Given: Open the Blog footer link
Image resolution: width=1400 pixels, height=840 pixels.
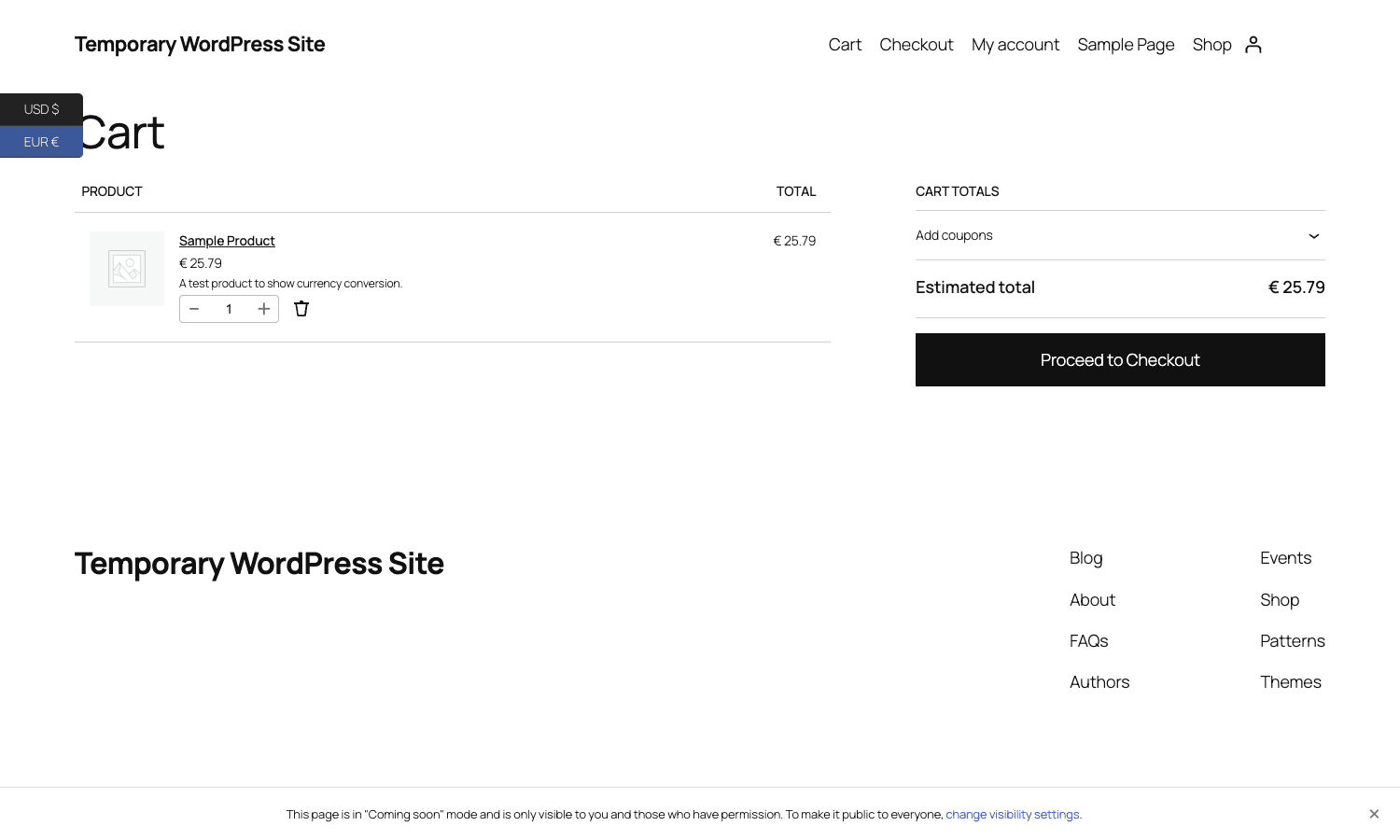Looking at the screenshot, I should click(1085, 558).
